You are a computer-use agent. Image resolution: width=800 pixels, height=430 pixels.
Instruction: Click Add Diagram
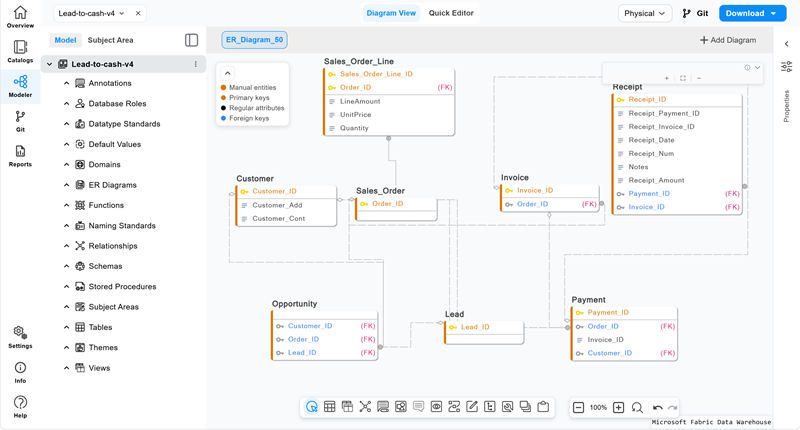pos(728,40)
